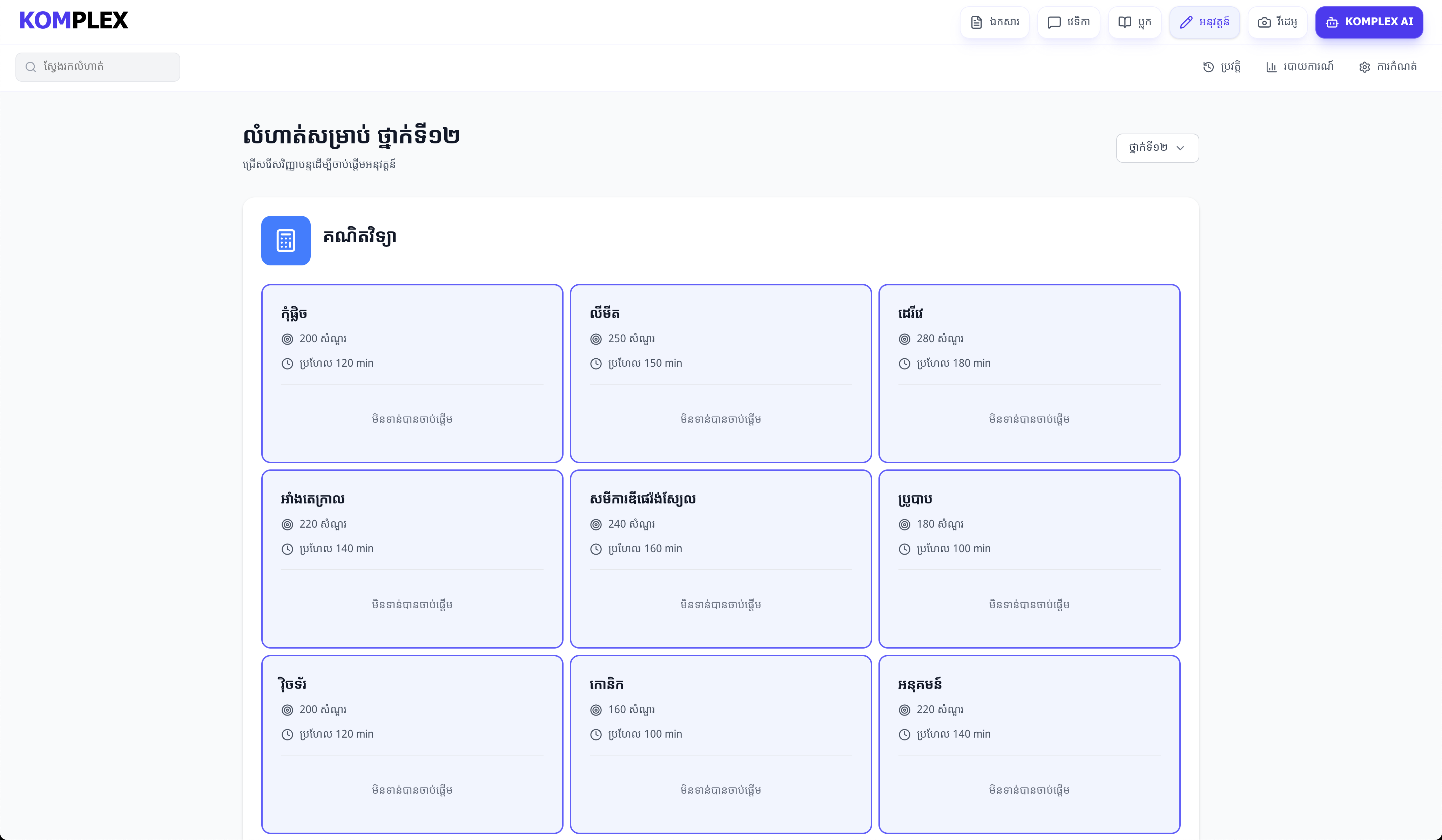Open the កោនិក 160-question card
Viewport: 1442px width, 840px height.
pyautogui.click(x=720, y=744)
